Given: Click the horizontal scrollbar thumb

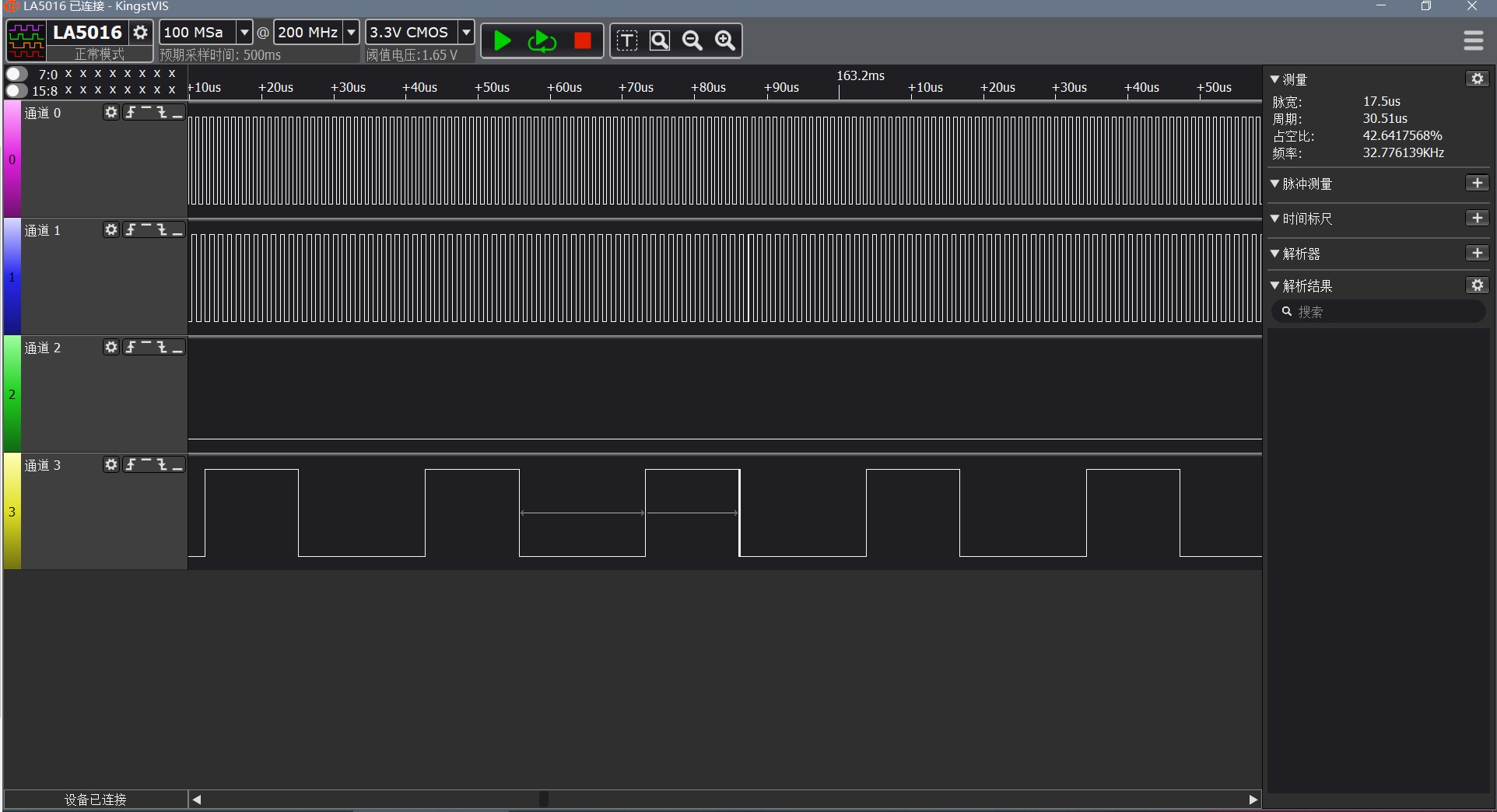Looking at the screenshot, I should [544, 799].
